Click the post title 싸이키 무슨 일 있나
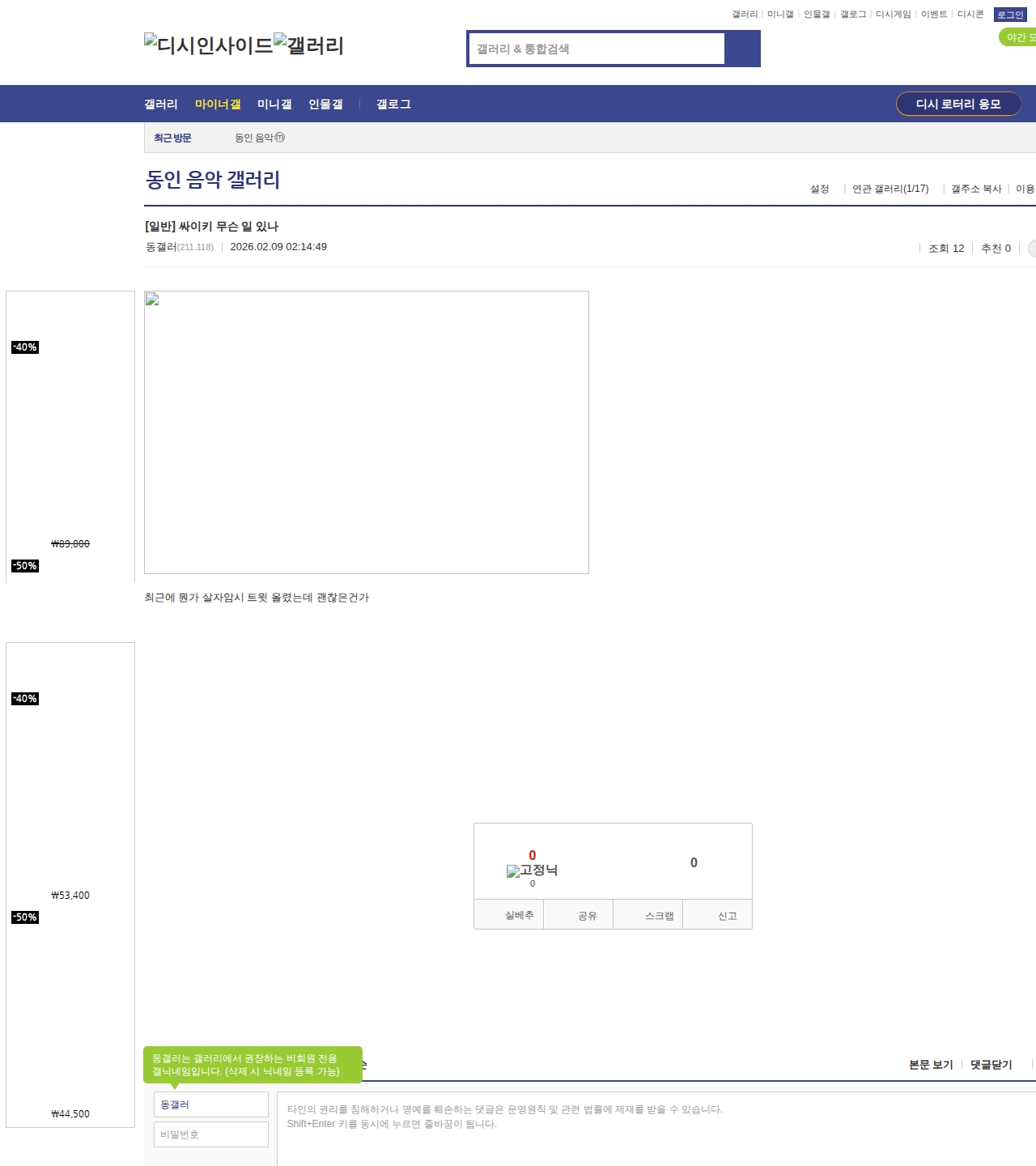 211,226
